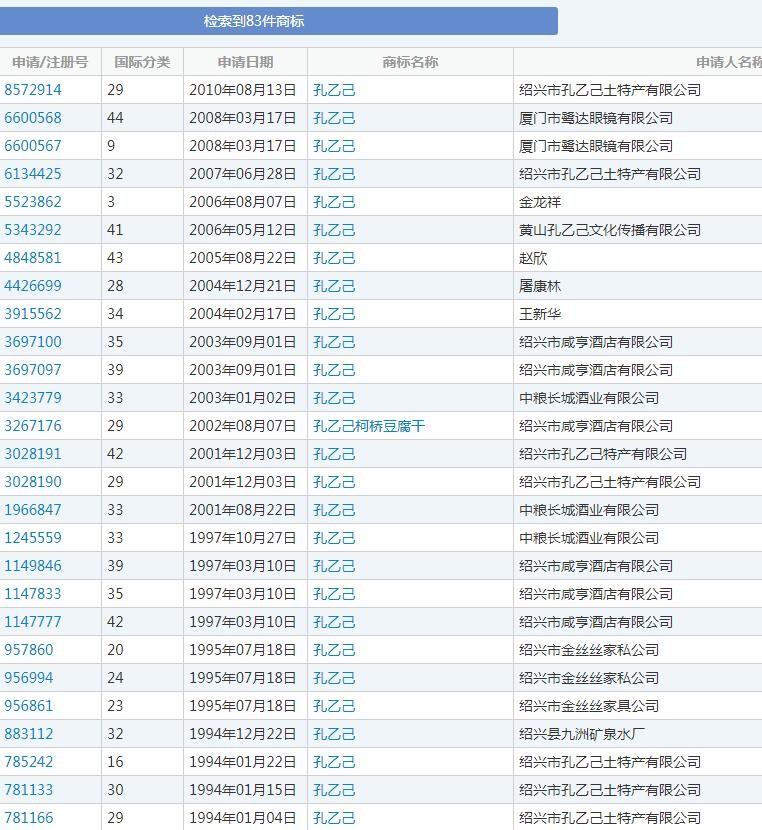Click registration number 957860
This screenshot has height=830, width=762.
(x=29, y=650)
